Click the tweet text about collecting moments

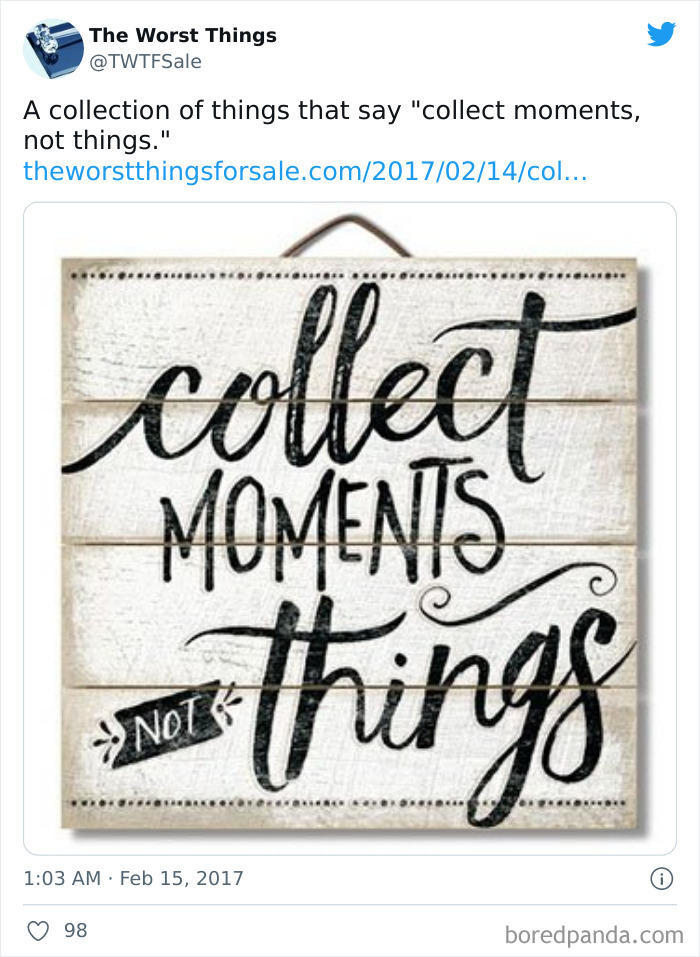tap(330, 124)
